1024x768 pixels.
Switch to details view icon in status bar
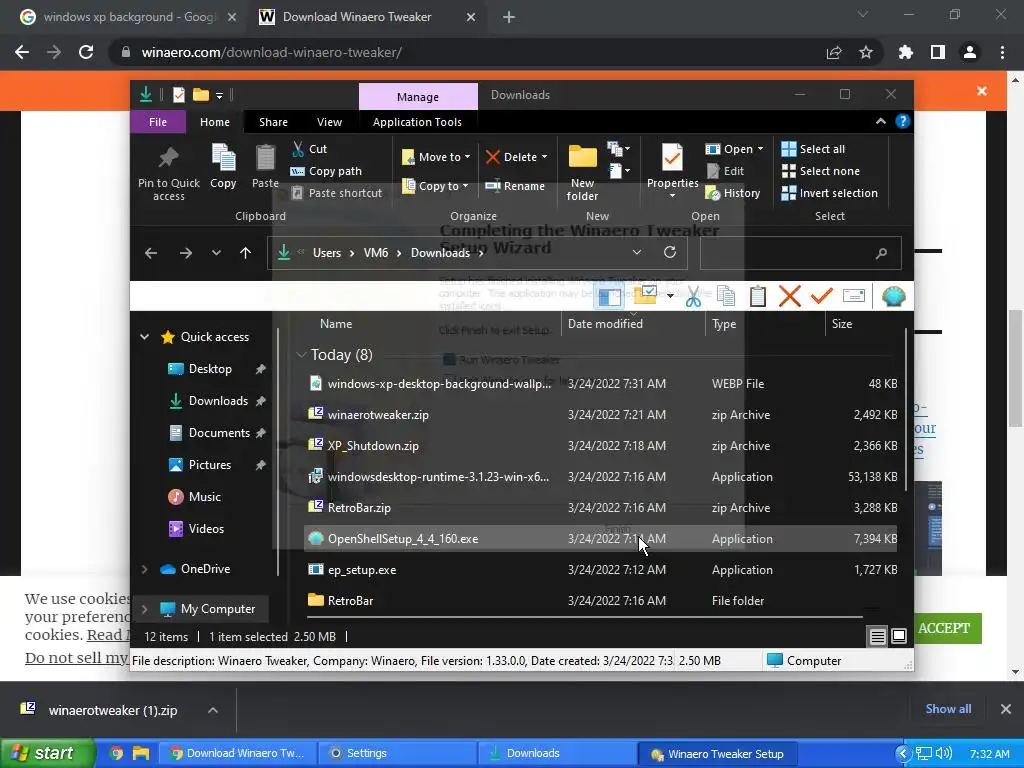coord(878,636)
